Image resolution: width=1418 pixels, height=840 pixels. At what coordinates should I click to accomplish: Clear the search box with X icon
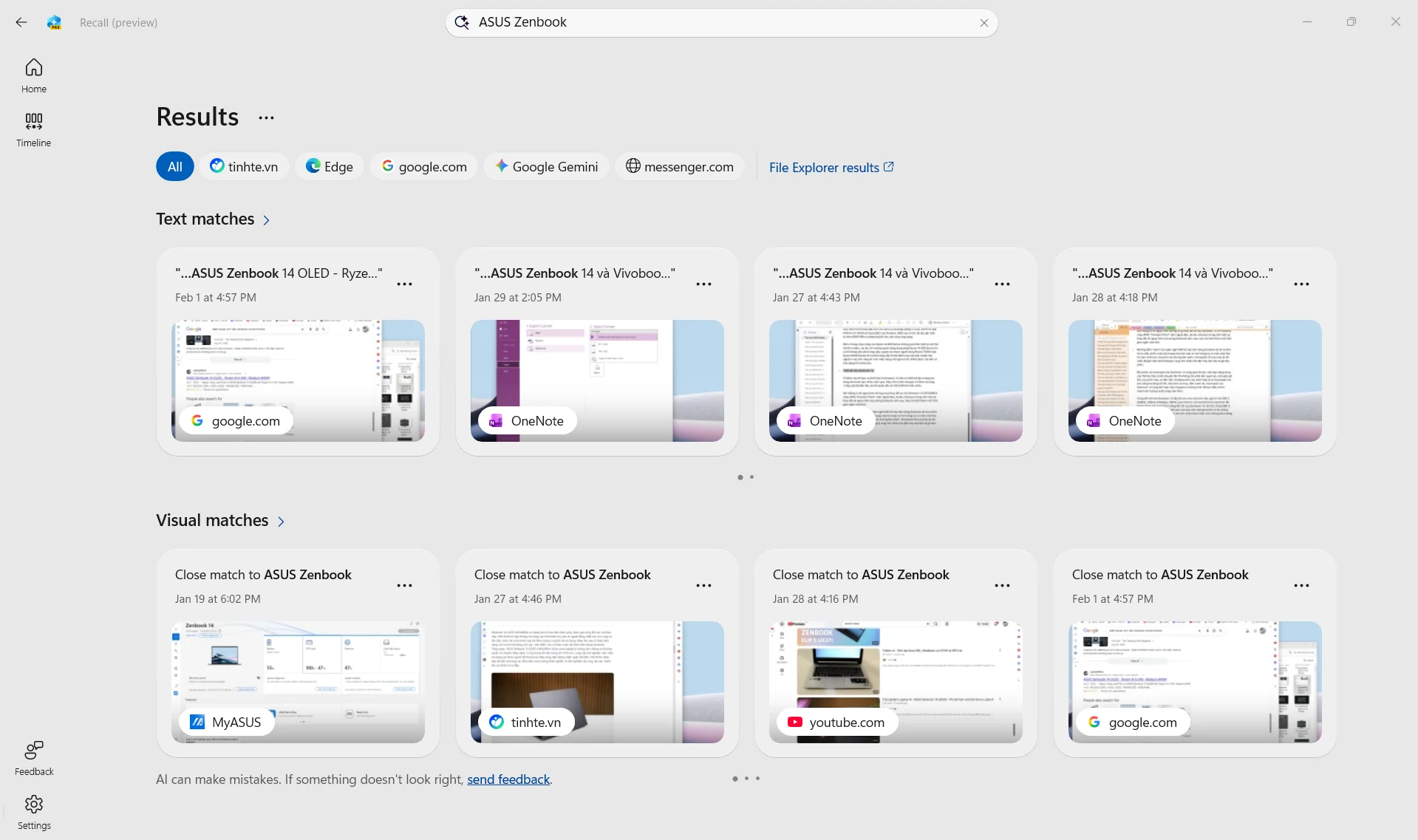(x=984, y=23)
